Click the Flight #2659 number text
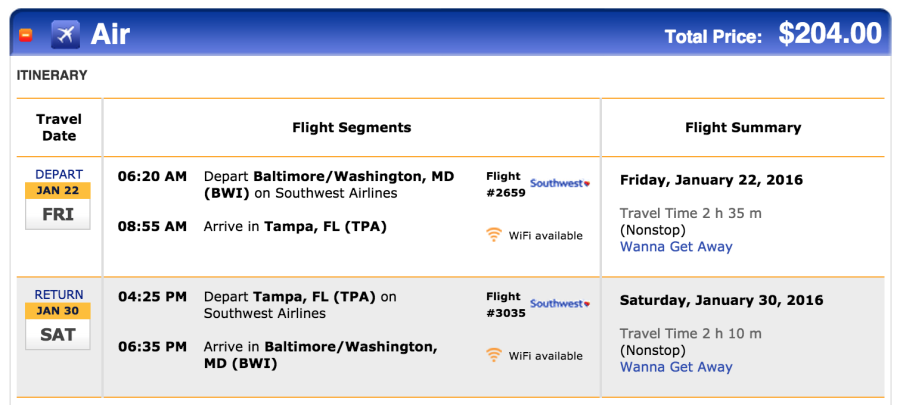The width and height of the screenshot is (900, 405). [x=506, y=184]
